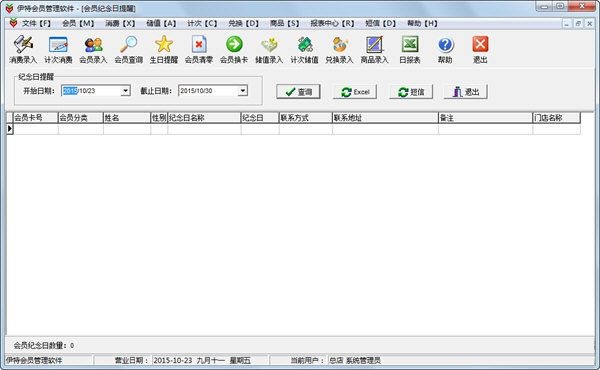The height and width of the screenshot is (370, 600).
Task: Open the 消费【X】 menu
Action: (120, 23)
